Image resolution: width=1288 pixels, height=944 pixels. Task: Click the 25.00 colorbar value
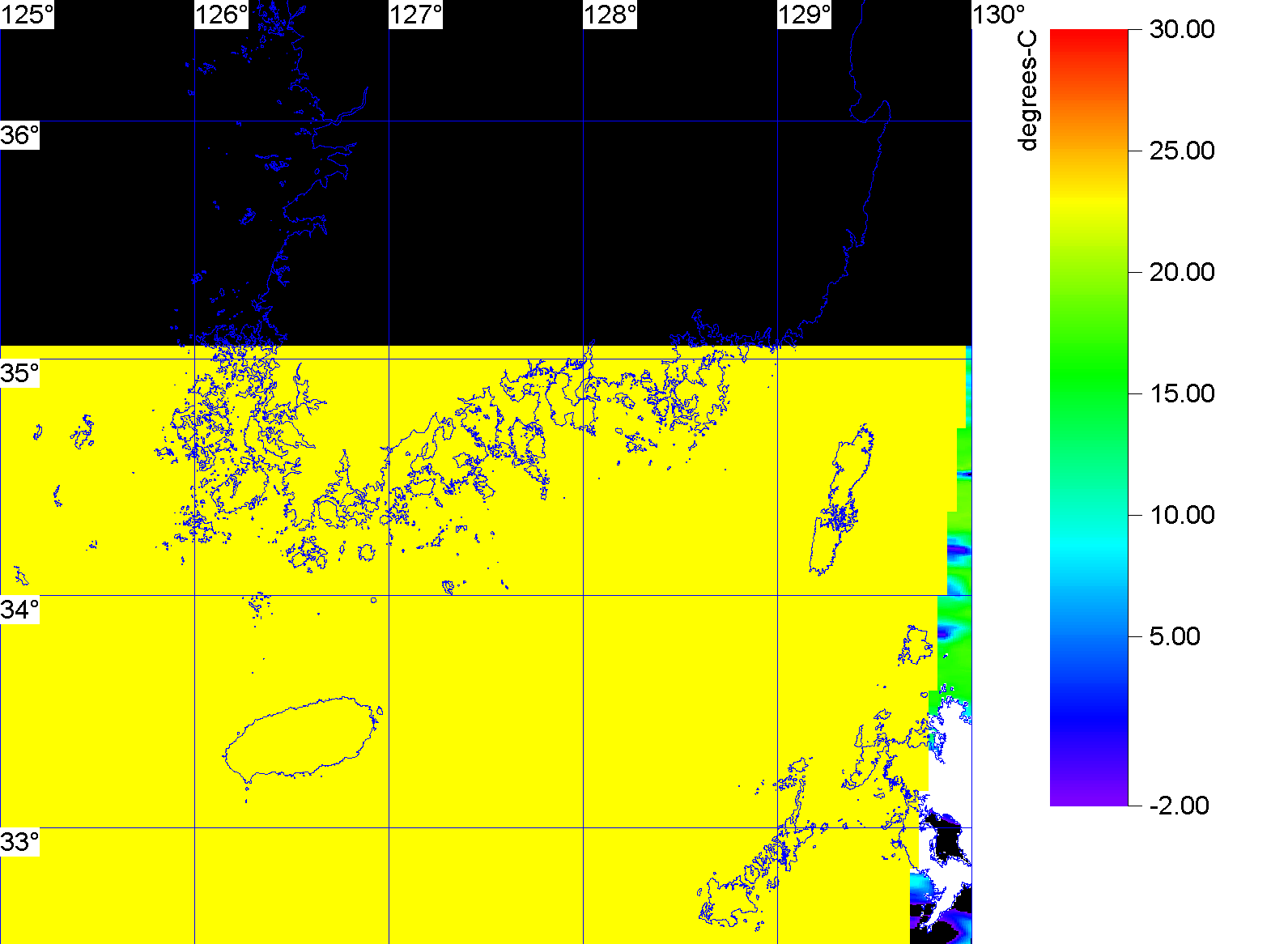(1182, 151)
